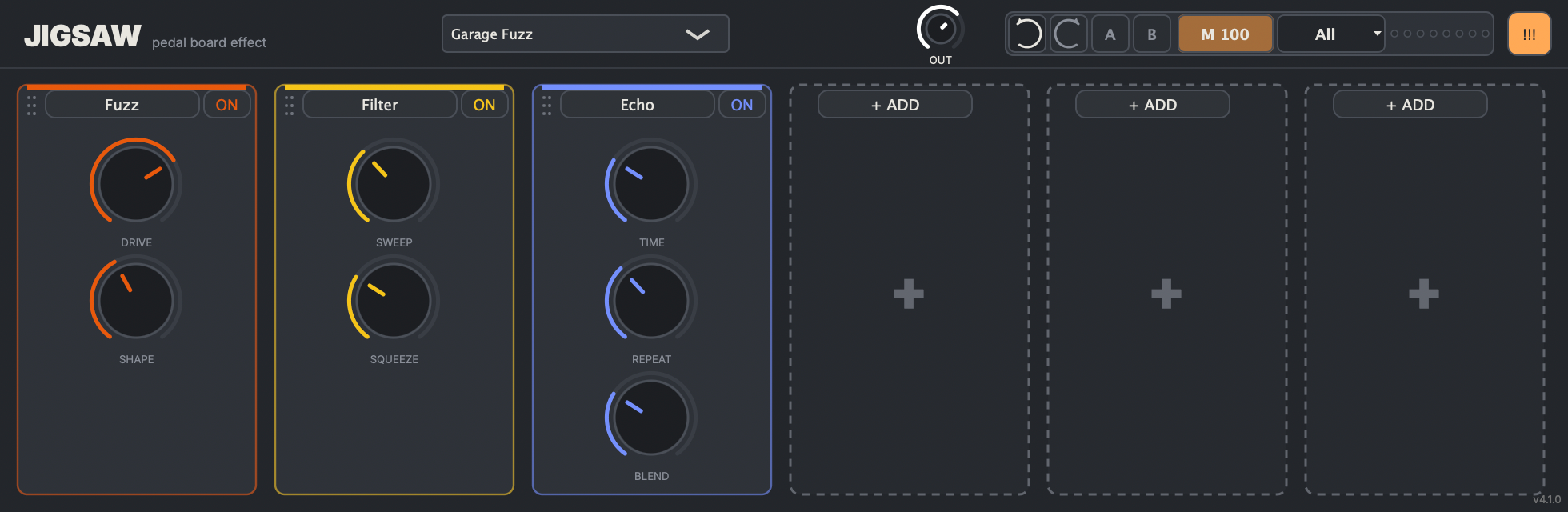
Task: Click the large plus in fourth slot
Action: point(909,294)
